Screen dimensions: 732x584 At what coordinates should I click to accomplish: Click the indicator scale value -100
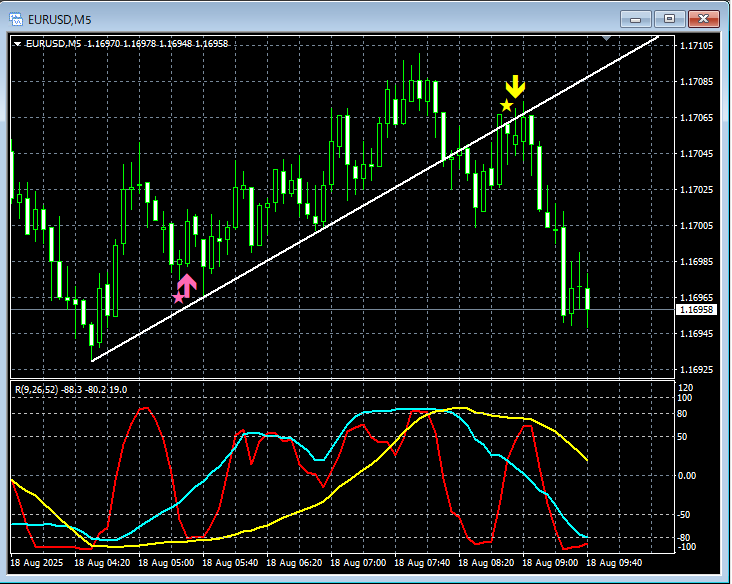pyautogui.click(x=686, y=547)
